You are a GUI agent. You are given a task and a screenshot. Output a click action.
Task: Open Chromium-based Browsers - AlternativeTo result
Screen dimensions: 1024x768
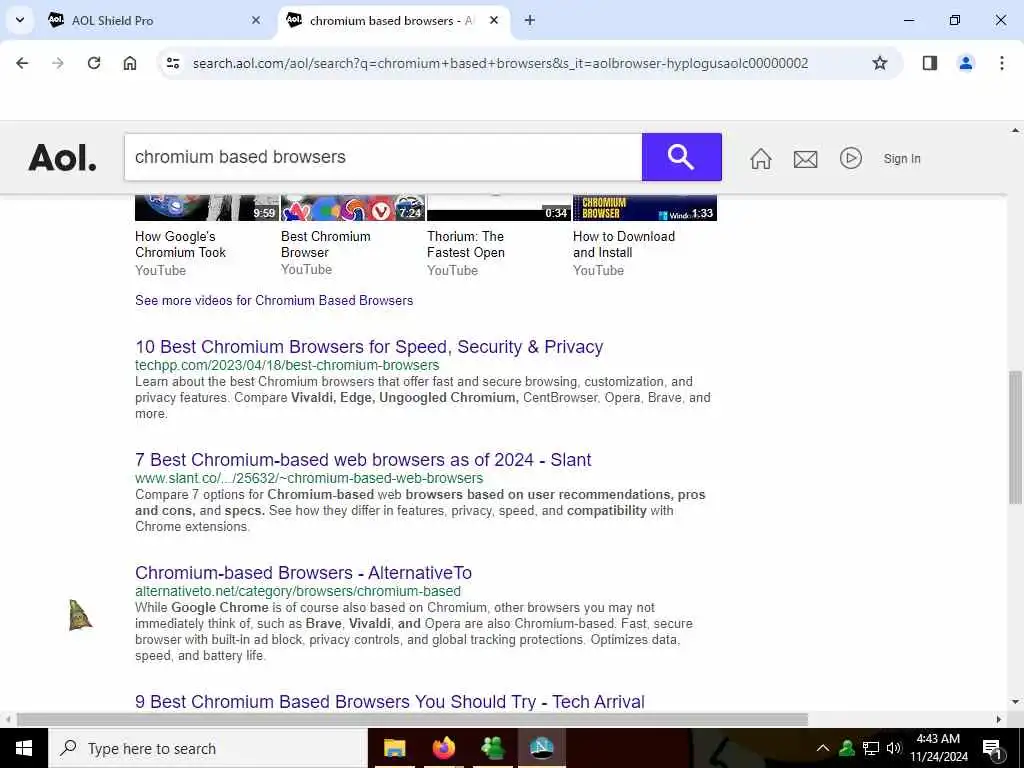tap(304, 573)
